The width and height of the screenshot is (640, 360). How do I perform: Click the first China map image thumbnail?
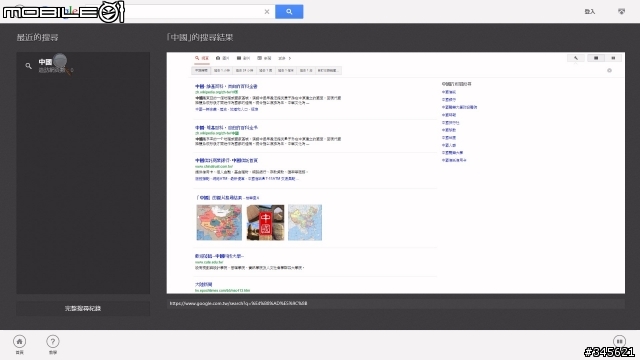219,222
